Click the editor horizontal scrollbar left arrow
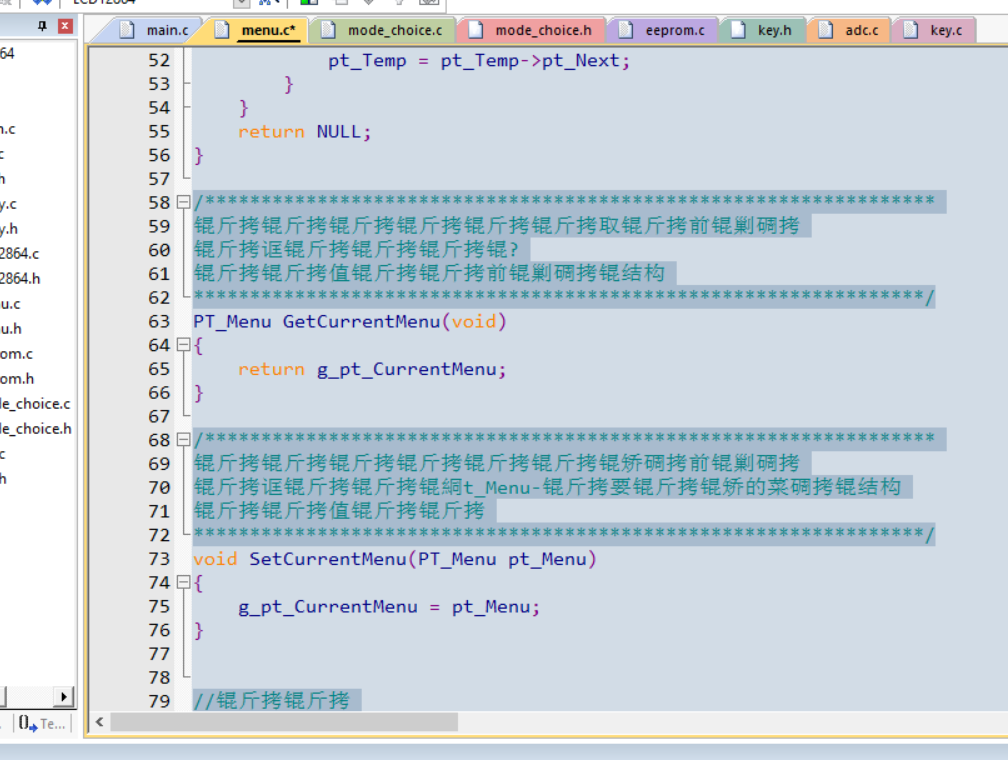 [100, 721]
